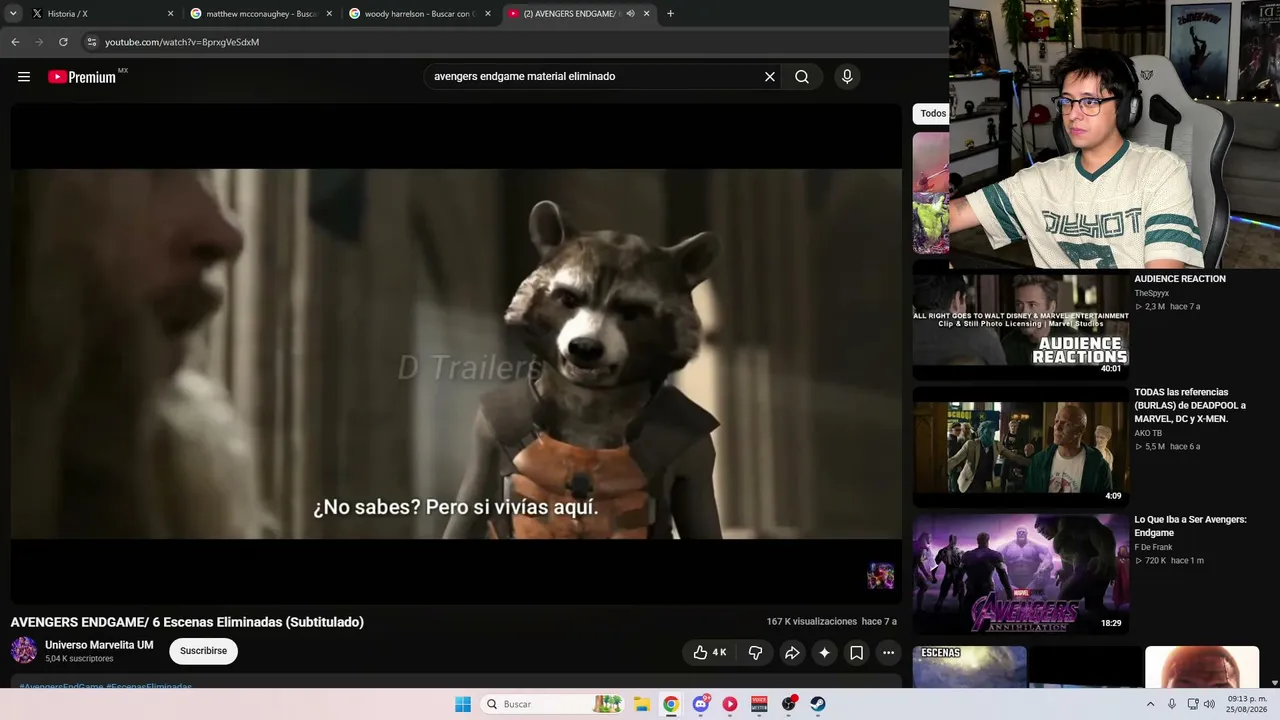
Task: Open File Explorer from the taskbar
Action: (x=641, y=704)
